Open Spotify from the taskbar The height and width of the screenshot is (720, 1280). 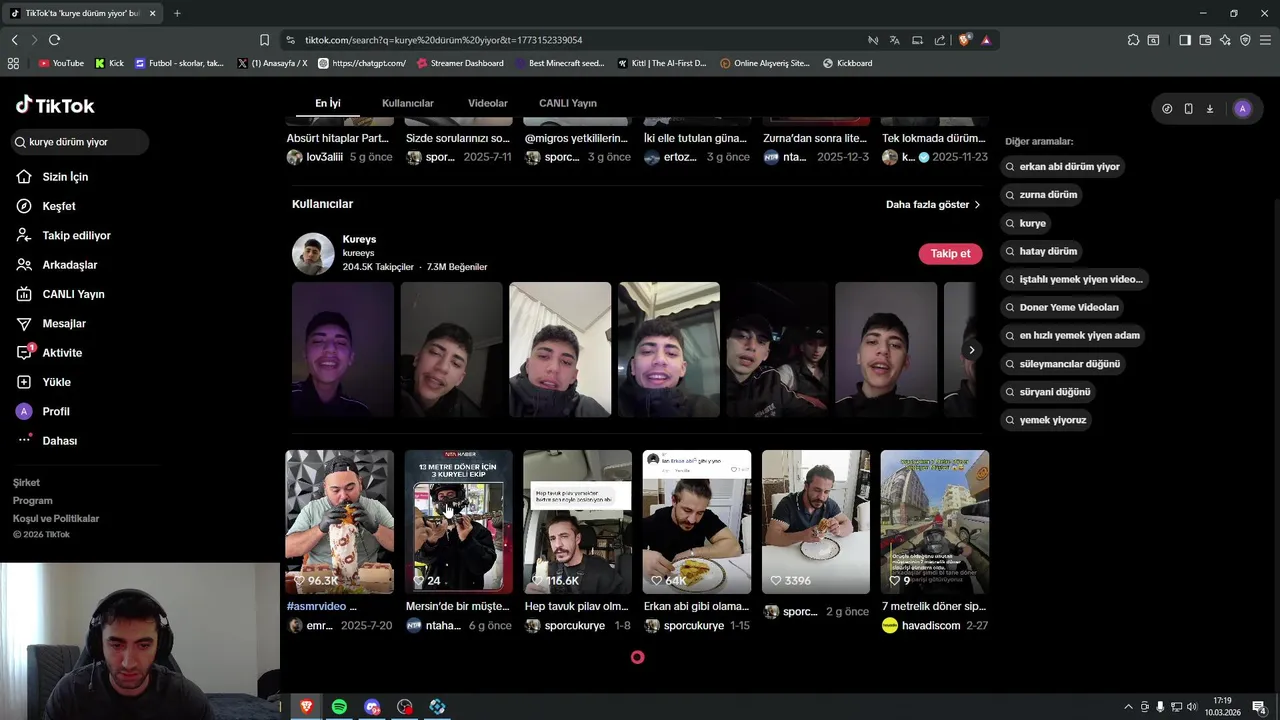(339, 707)
